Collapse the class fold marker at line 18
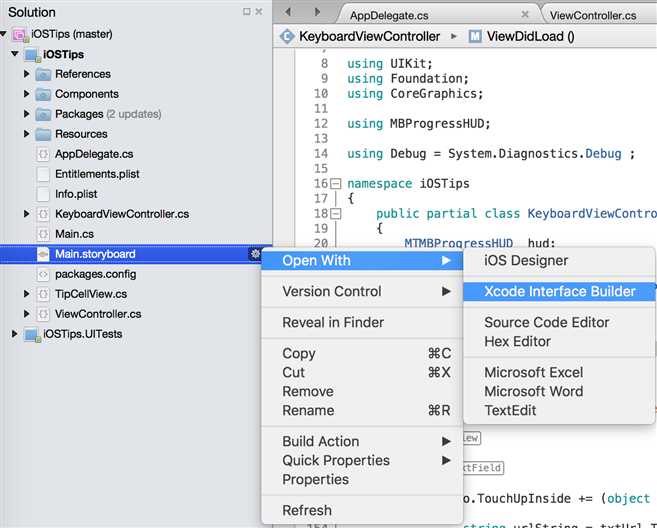 coord(336,214)
